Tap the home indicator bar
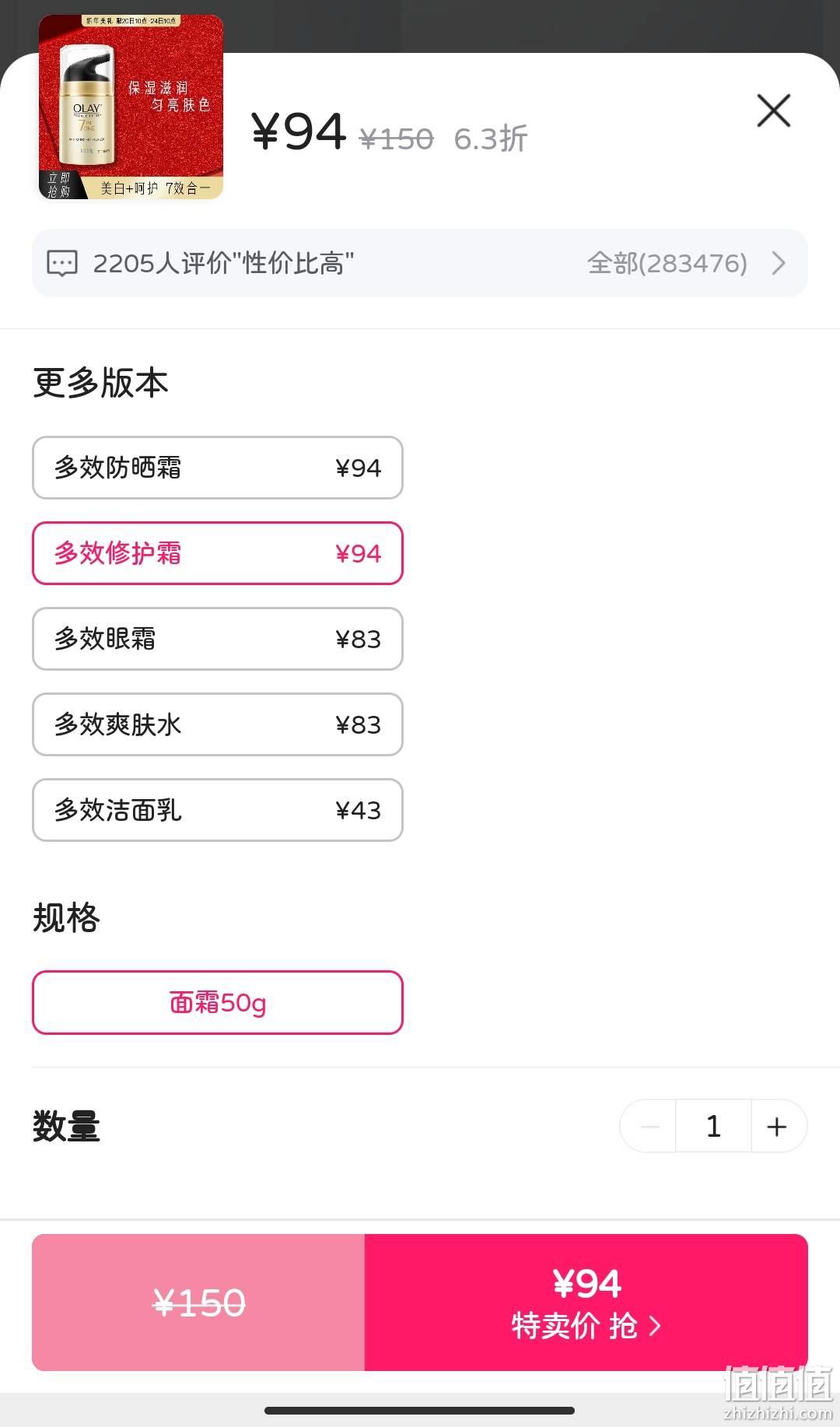Screen dimensions: 840x1427 (419, 1411)
